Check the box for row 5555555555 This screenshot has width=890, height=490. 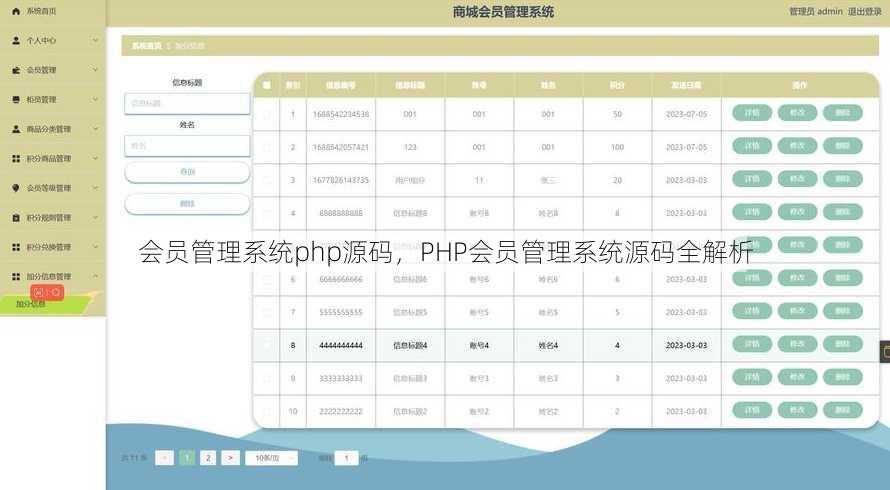click(267, 312)
